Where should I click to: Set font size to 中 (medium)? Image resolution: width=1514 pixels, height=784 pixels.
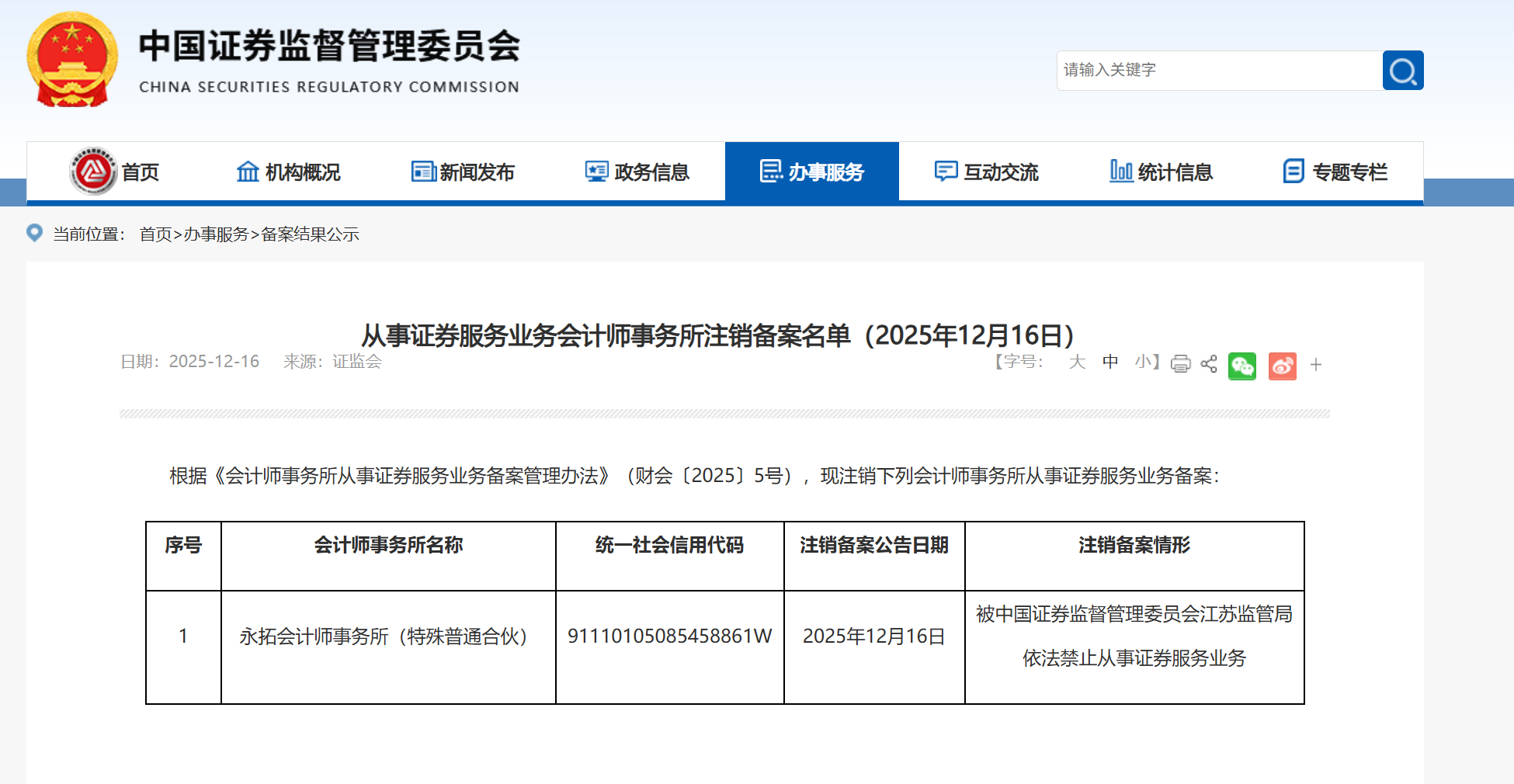click(x=1110, y=362)
